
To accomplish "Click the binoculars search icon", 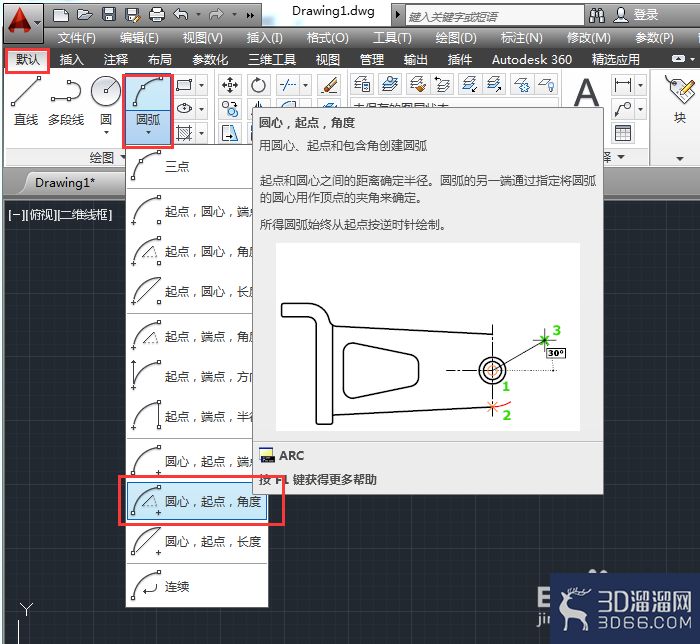I will pyautogui.click(x=596, y=15).
